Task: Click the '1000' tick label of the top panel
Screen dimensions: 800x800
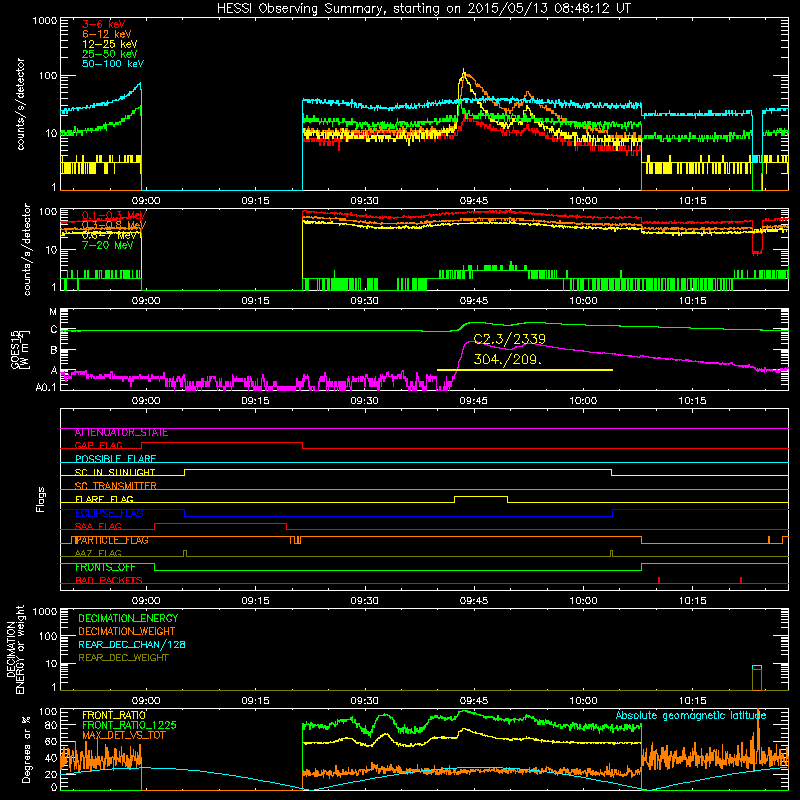Action: coord(44,21)
